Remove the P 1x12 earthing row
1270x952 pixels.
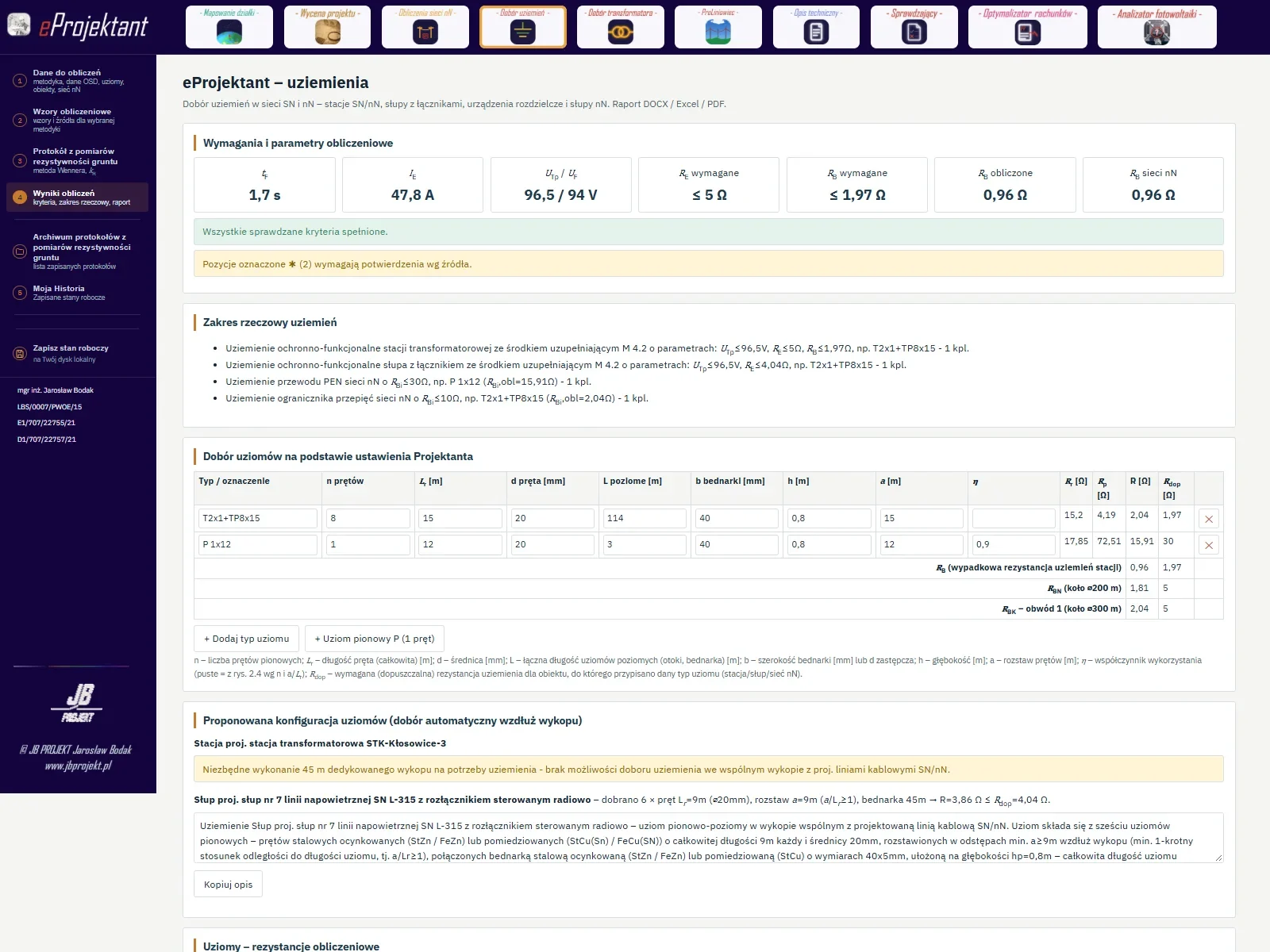pos(1209,545)
